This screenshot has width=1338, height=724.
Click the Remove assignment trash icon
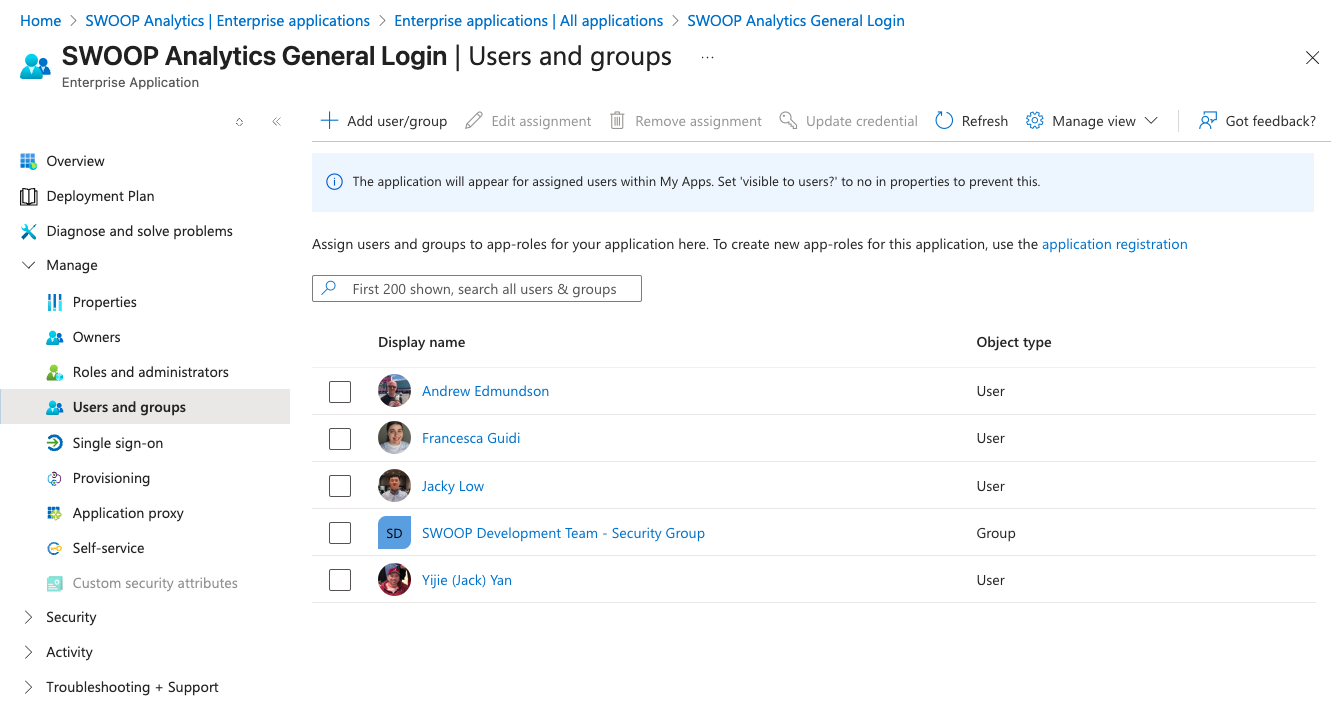click(x=618, y=121)
